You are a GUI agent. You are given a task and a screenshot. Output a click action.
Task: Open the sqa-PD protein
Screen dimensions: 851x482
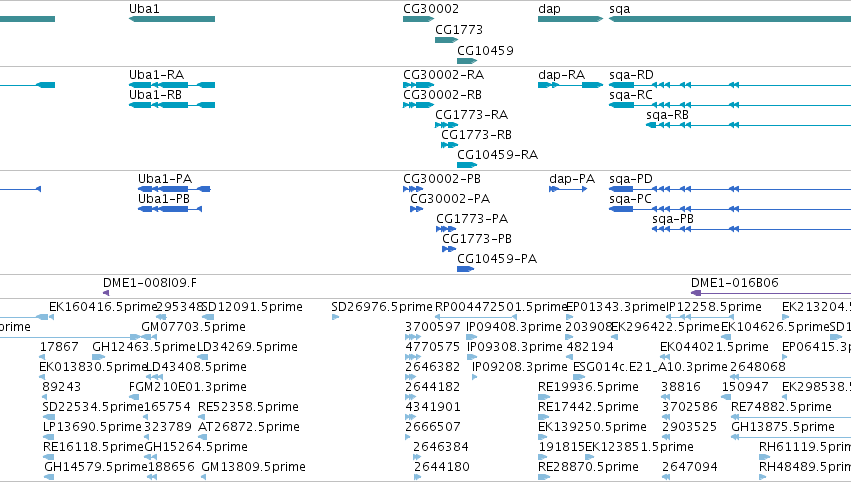click(x=730, y=189)
